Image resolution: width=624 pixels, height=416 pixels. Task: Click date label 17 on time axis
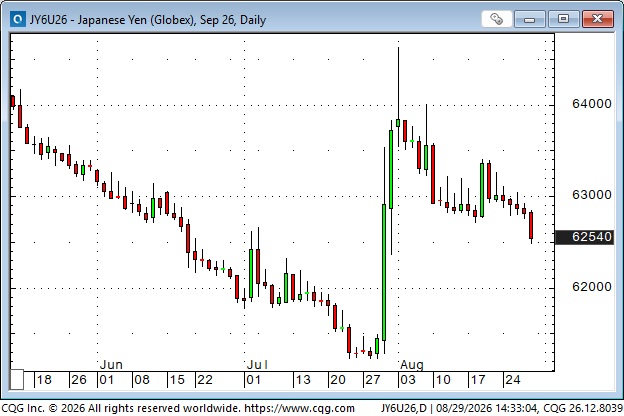tap(478, 380)
